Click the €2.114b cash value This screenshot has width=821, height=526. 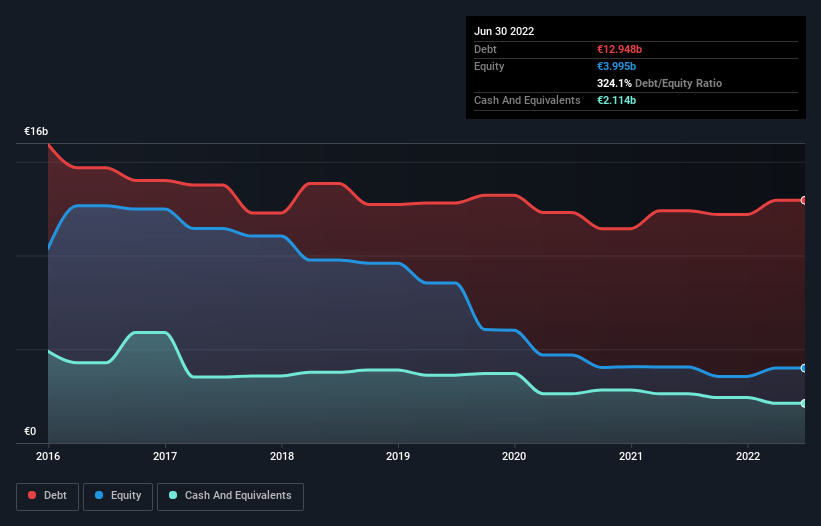click(616, 100)
